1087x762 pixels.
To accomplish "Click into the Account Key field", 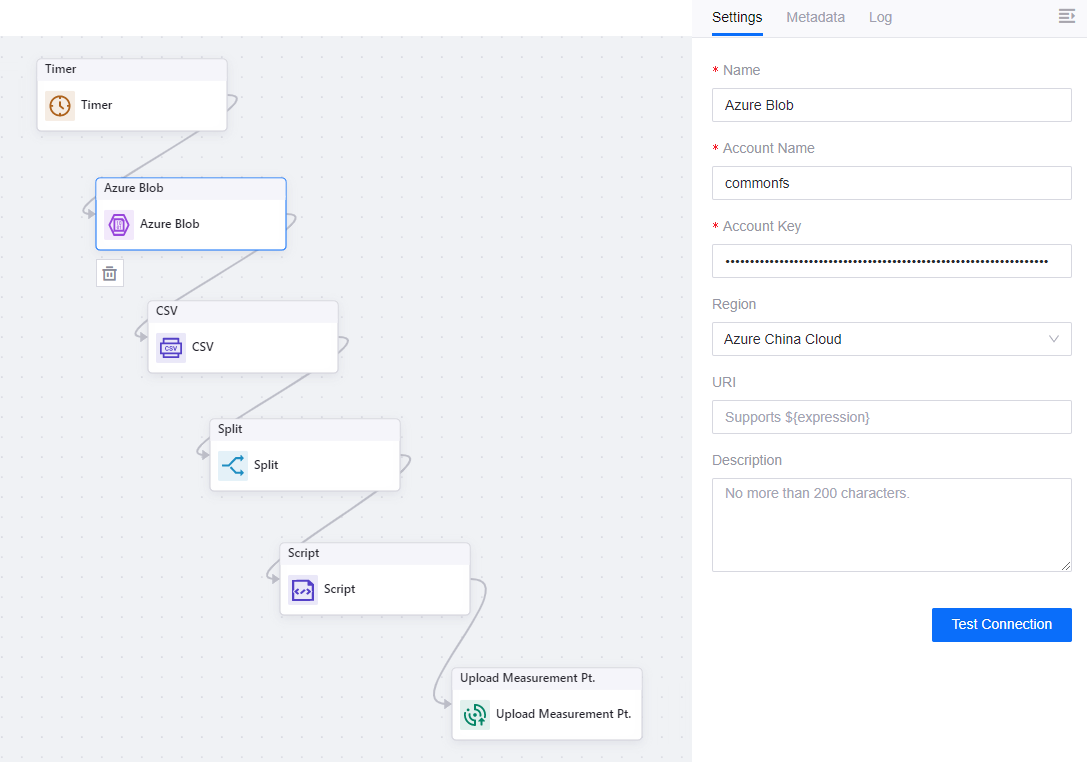I will pyautogui.click(x=891, y=261).
